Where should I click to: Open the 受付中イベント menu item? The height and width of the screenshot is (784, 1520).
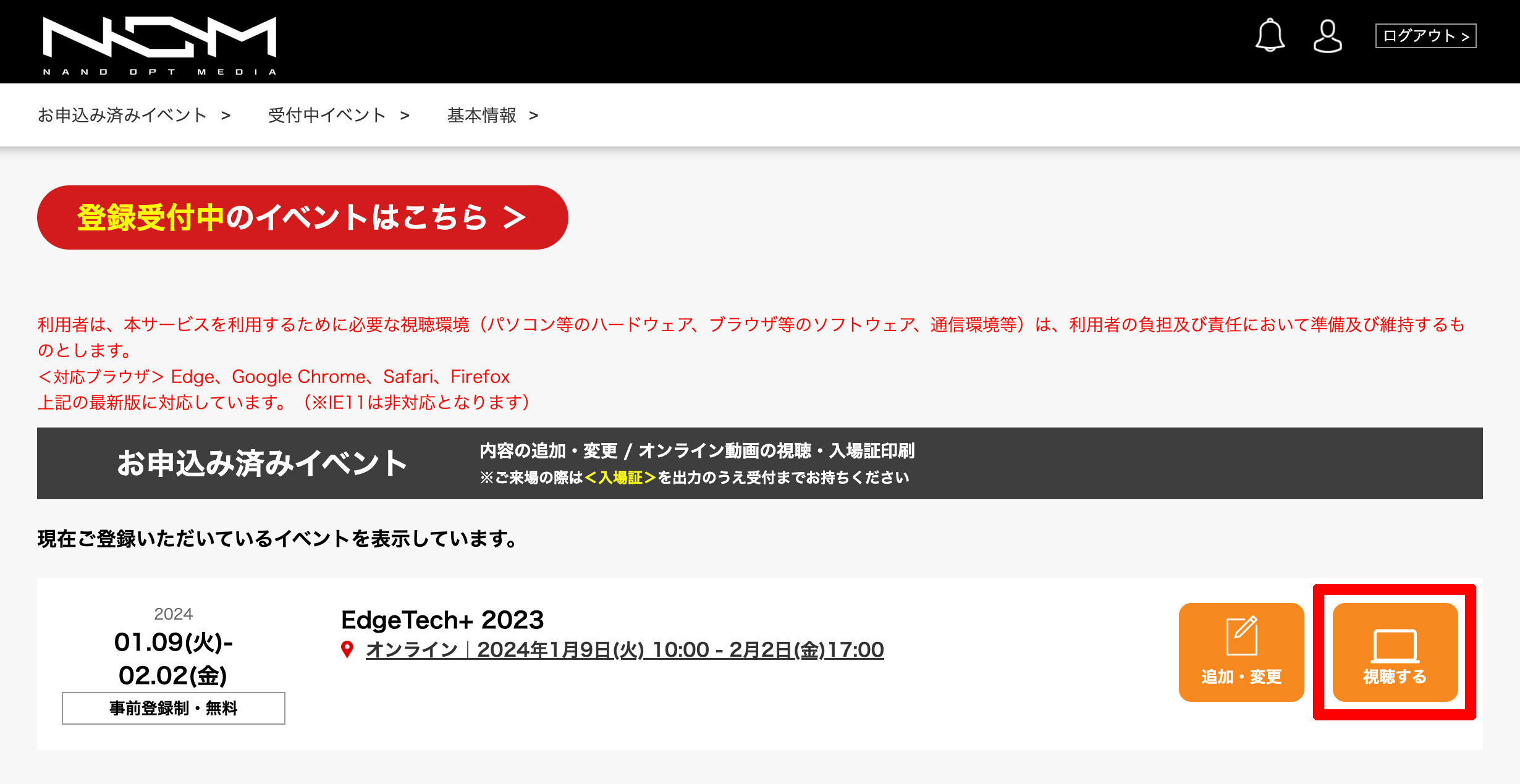click(x=327, y=116)
